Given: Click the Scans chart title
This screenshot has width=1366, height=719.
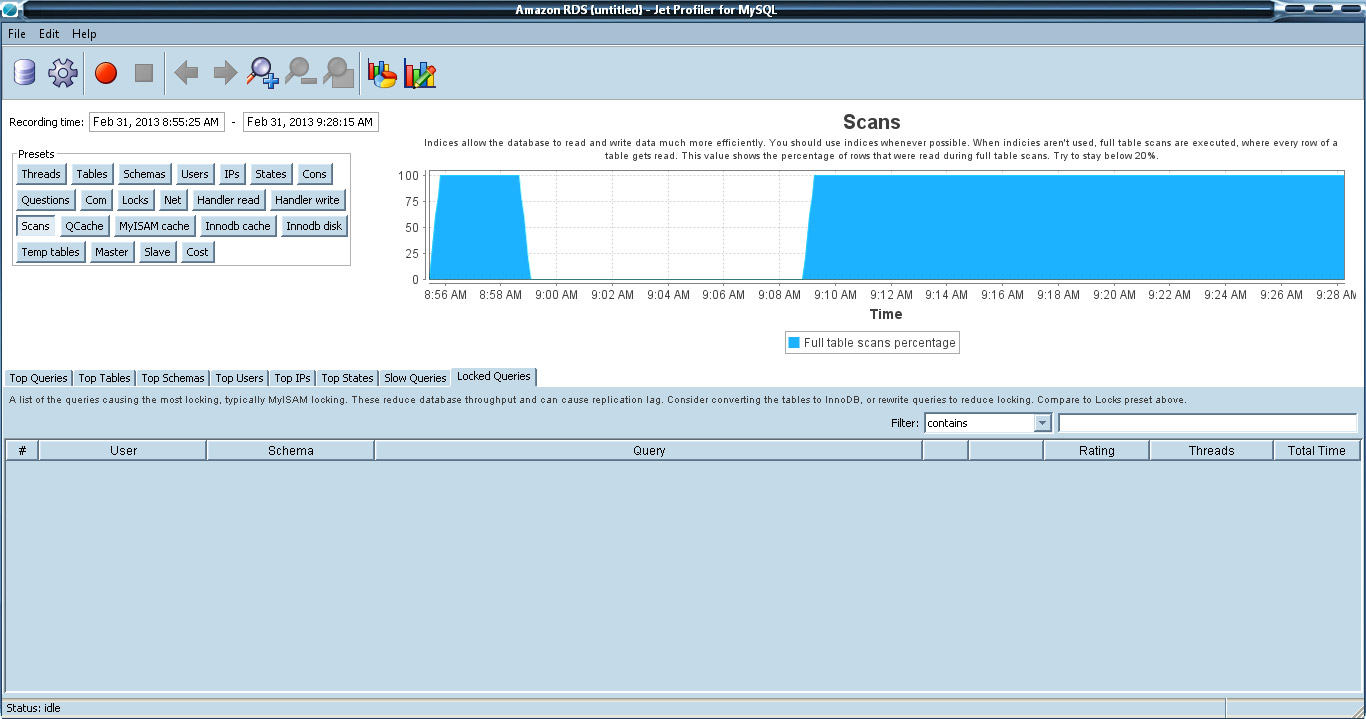Looking at the screenshot, I should [872, 122].
